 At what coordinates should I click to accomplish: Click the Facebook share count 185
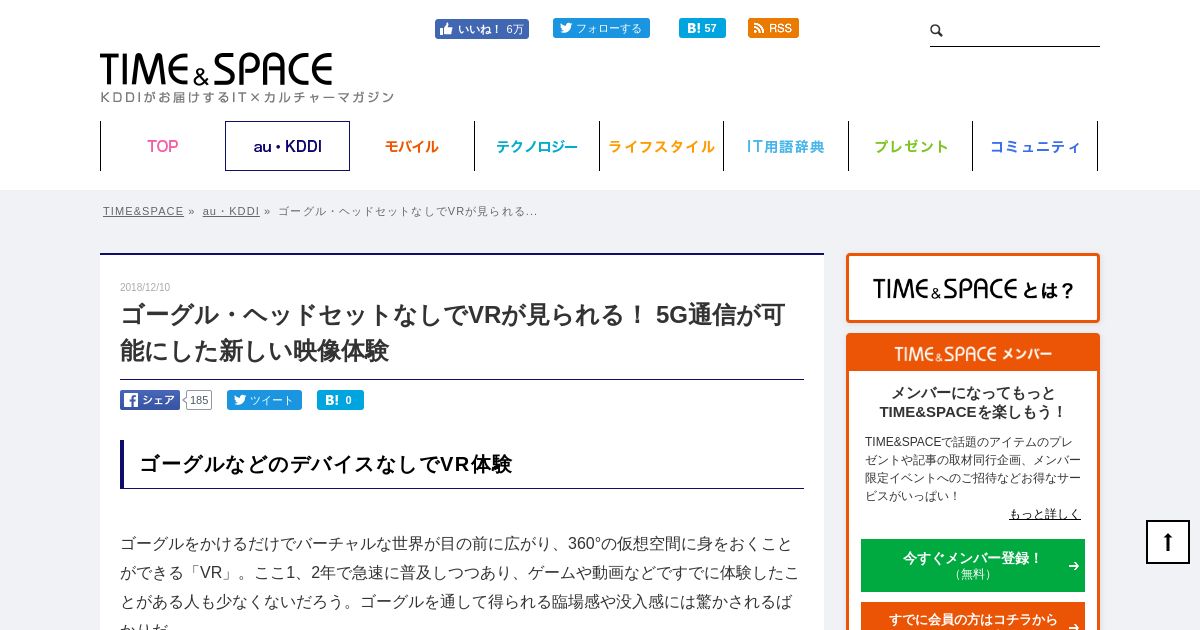(x=199, y=400)
